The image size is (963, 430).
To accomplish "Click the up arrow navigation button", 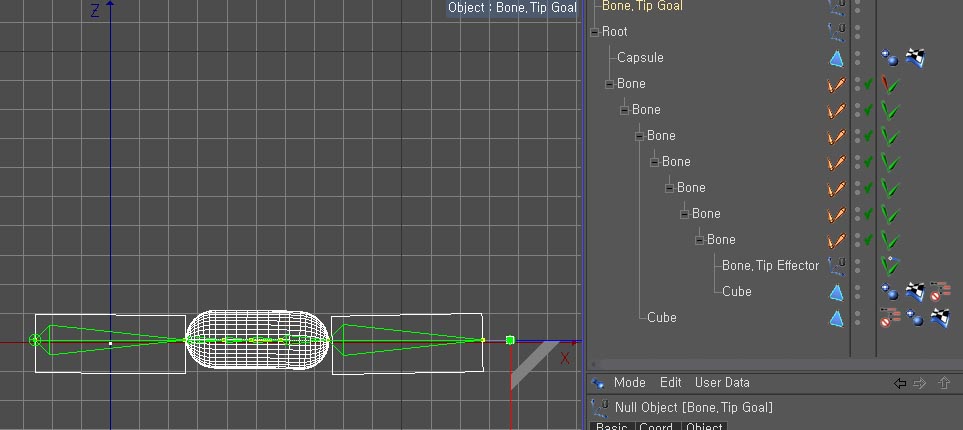I will [x=944, y=383].
